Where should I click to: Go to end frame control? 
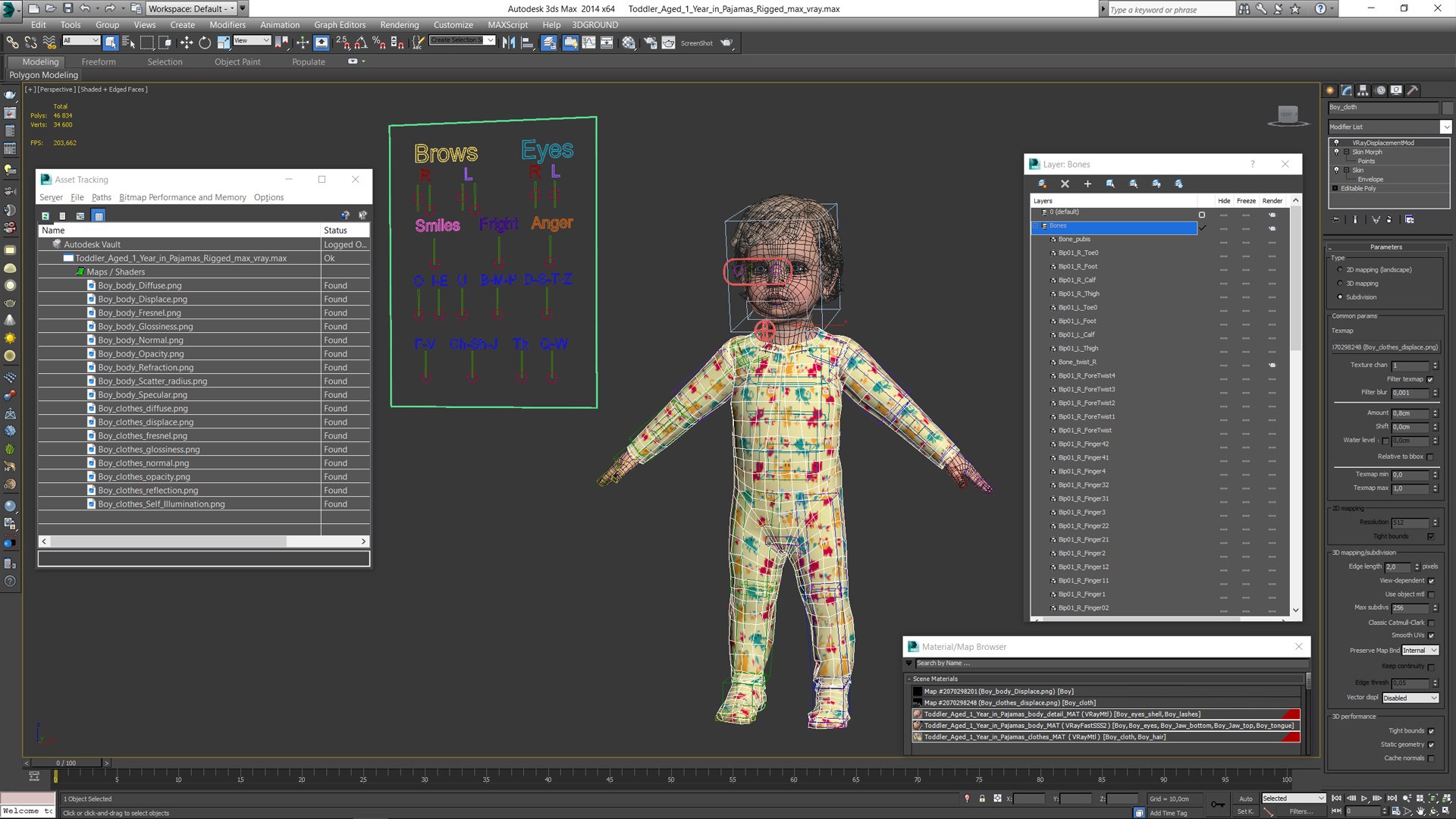pyautogui.click(x=1392, y=799)
